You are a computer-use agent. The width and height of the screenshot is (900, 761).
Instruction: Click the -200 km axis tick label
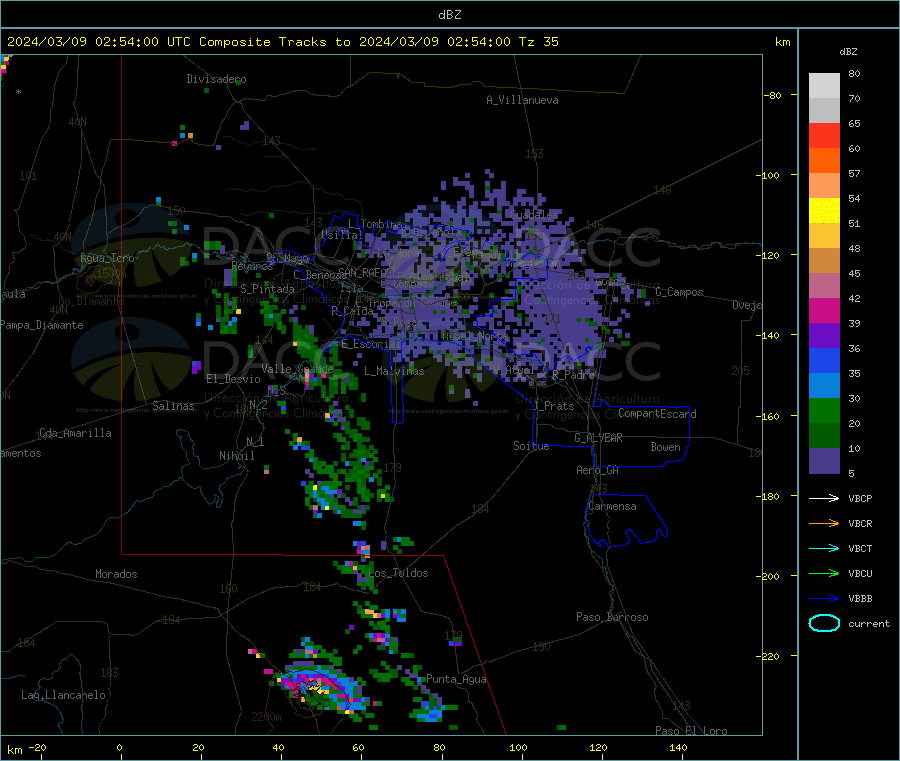[770, 576]
